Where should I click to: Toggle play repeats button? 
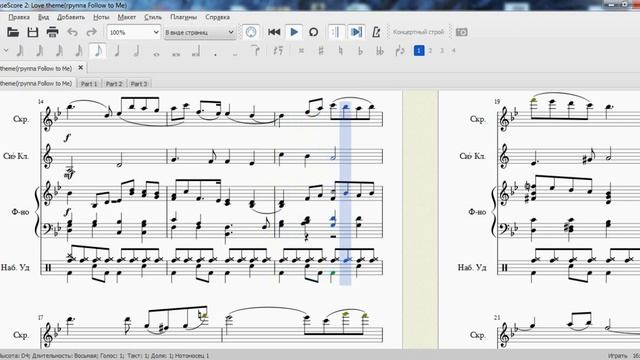[336, 32]
